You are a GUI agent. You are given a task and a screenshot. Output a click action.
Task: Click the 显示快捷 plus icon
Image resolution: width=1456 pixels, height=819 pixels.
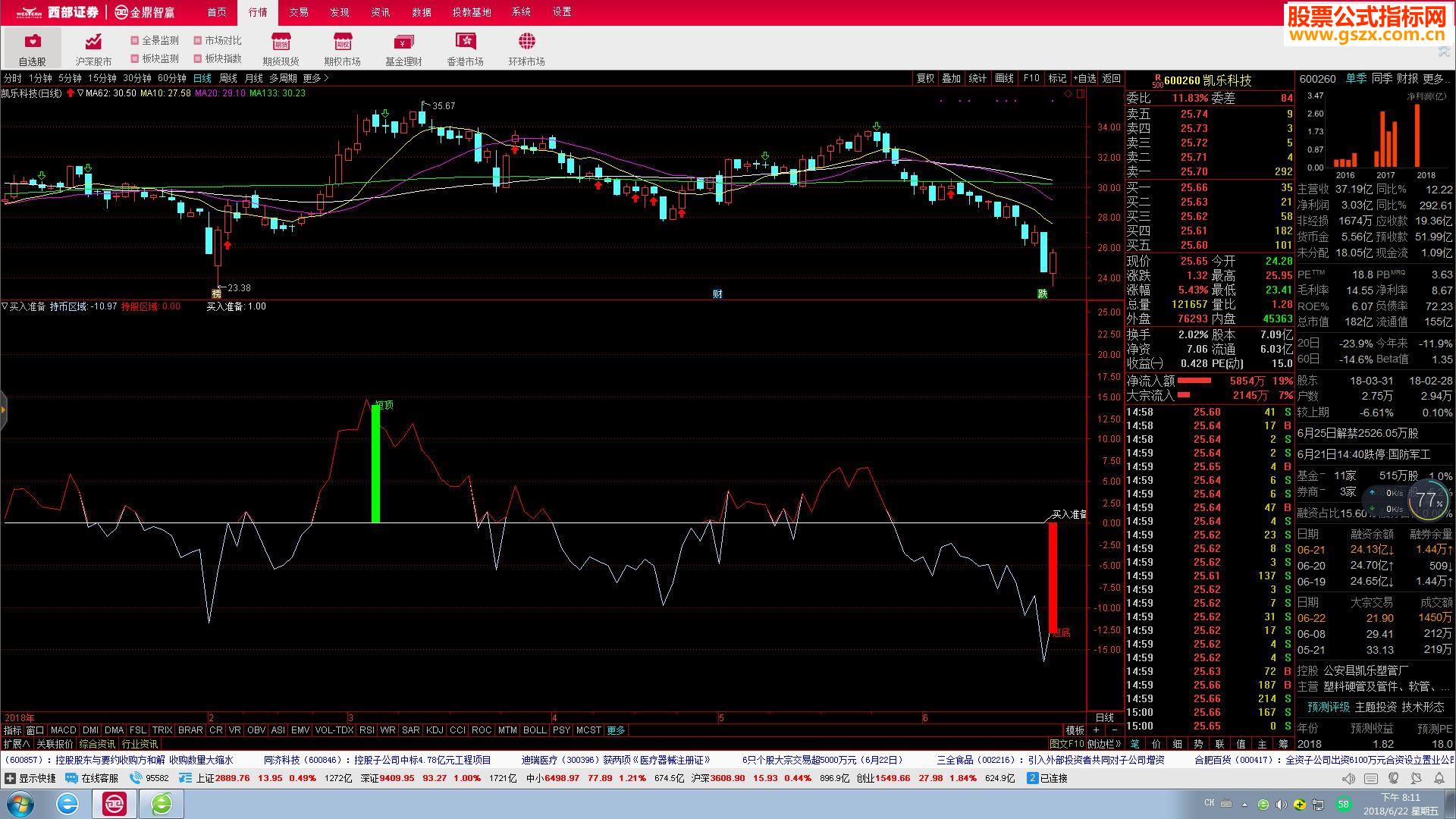[10, 778]
